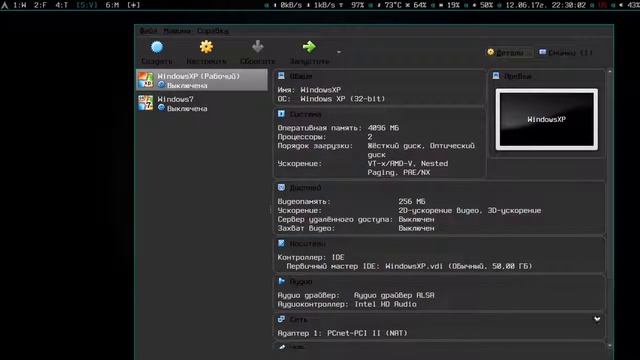Click the '256 МБ' video memory value

(x=412, y=202)
